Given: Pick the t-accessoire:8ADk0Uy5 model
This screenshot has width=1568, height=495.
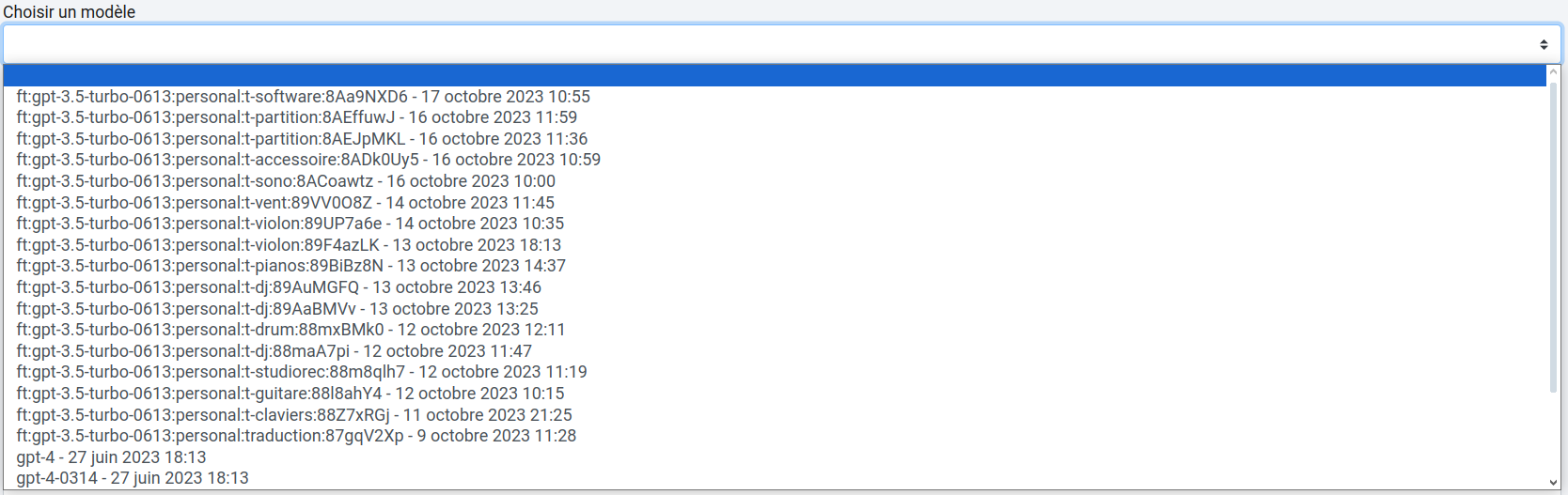Looking at the screenshot, I should (308, 160).
